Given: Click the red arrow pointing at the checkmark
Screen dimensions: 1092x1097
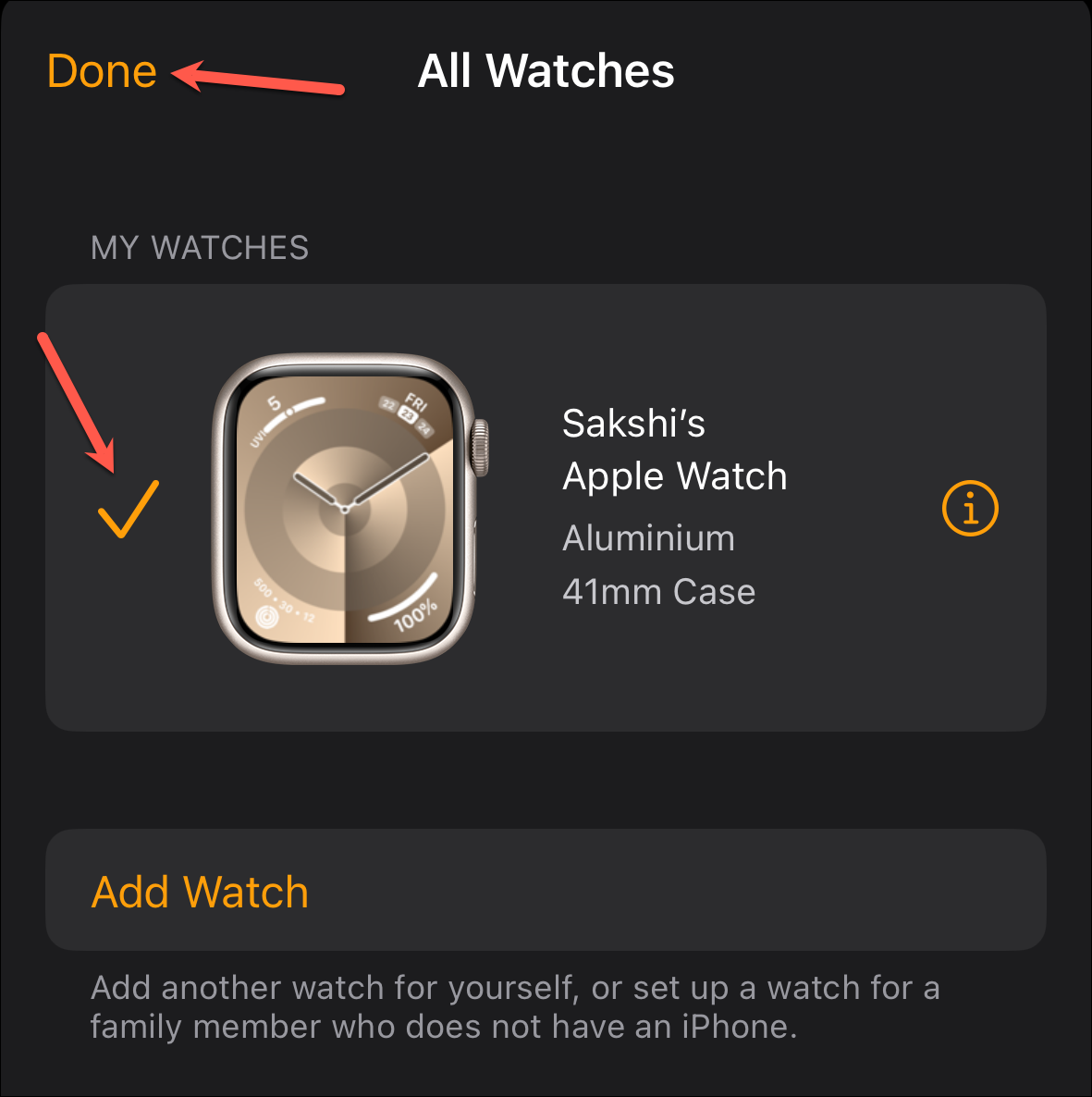Looking at the screenshot, I should coord(76,402).
